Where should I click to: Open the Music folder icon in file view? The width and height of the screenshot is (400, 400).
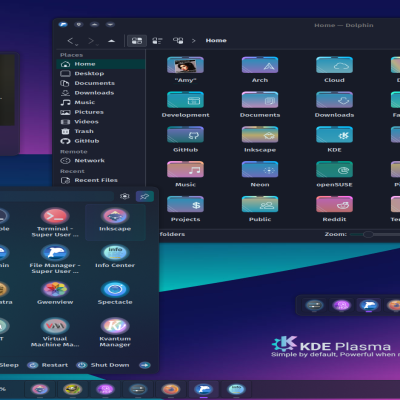click(185, 169)
